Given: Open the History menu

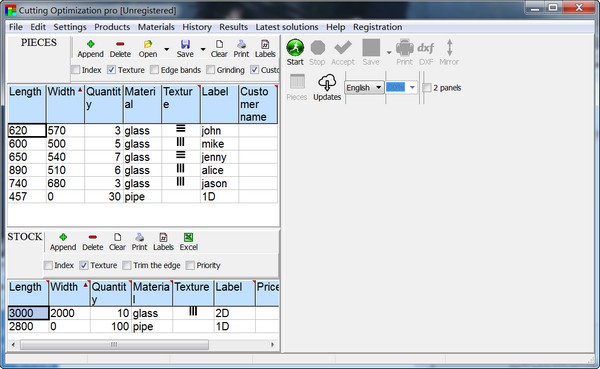Looking at the screenshot, I should coord(197,27).
